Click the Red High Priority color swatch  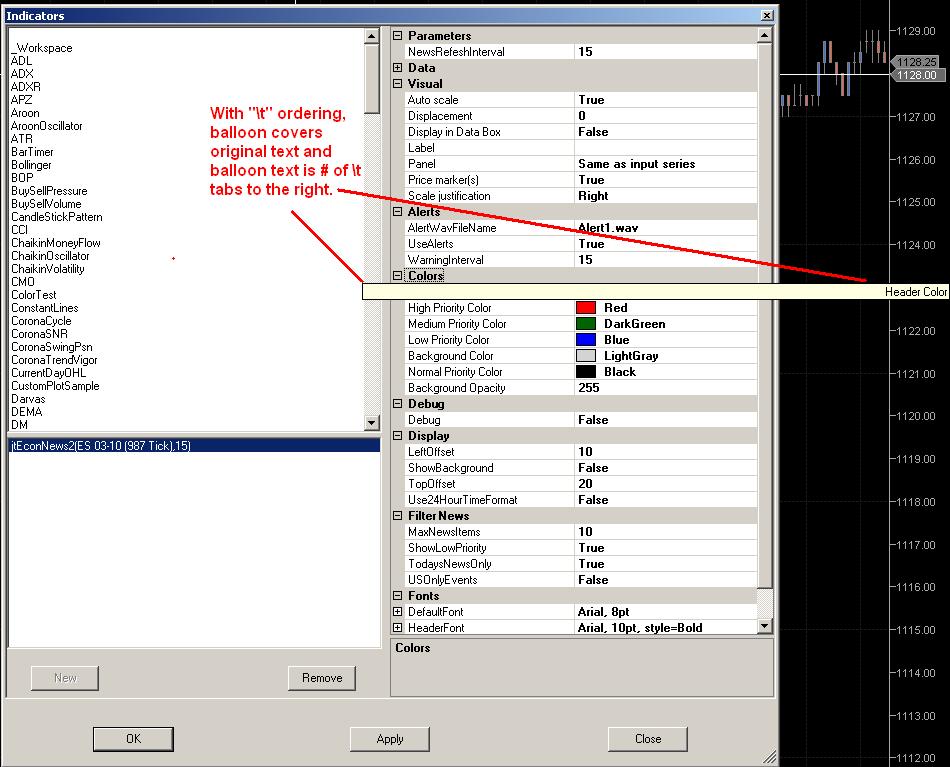point(586,308)
